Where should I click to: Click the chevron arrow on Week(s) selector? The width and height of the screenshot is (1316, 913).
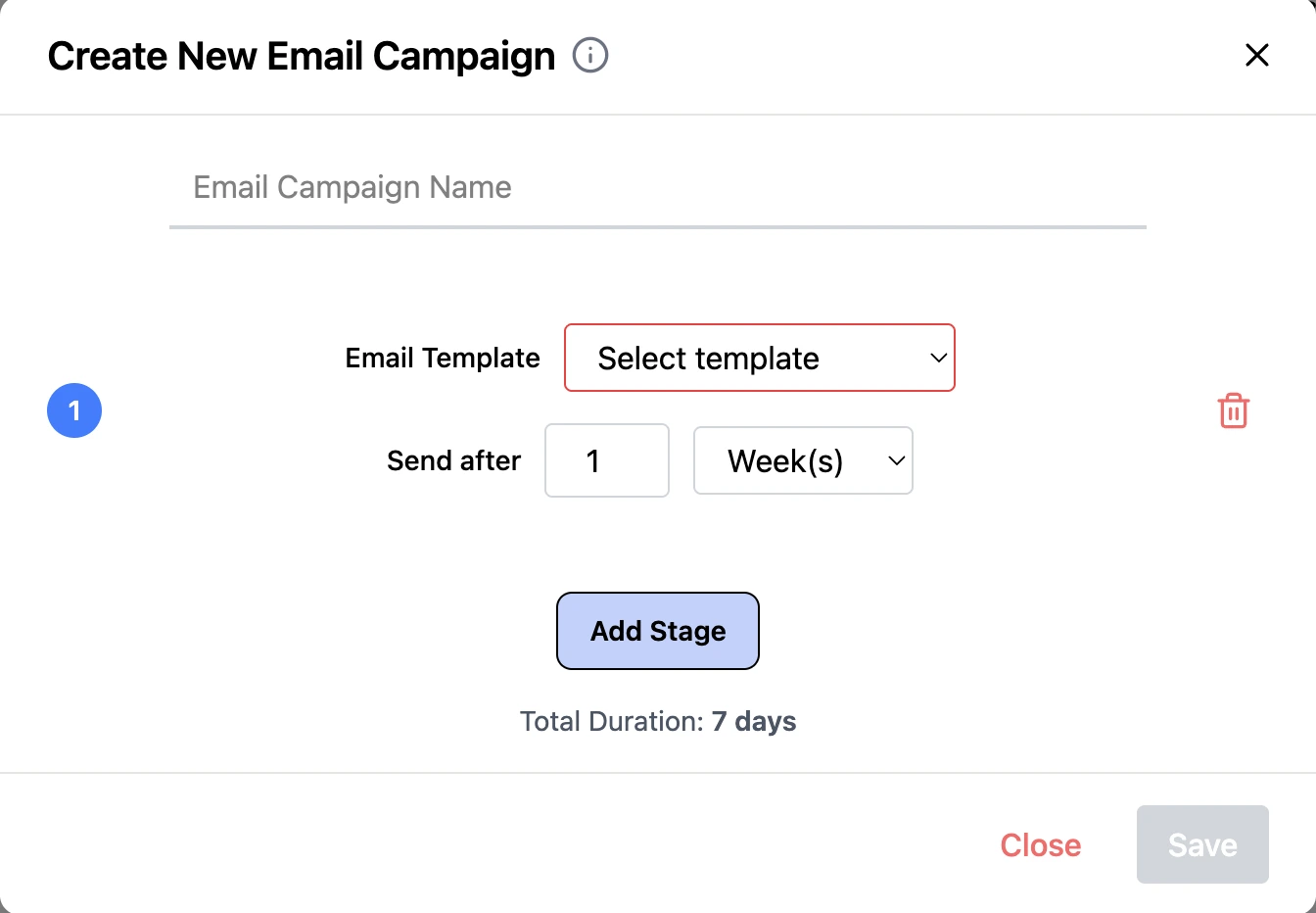click(x=896, y=460)
